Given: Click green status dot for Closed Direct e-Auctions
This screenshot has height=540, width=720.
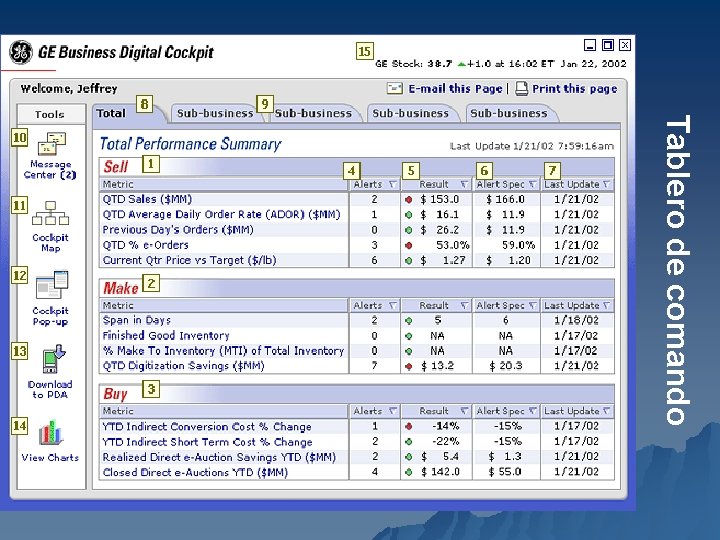Looking at the screenshot, I should [x=409, y=472].
